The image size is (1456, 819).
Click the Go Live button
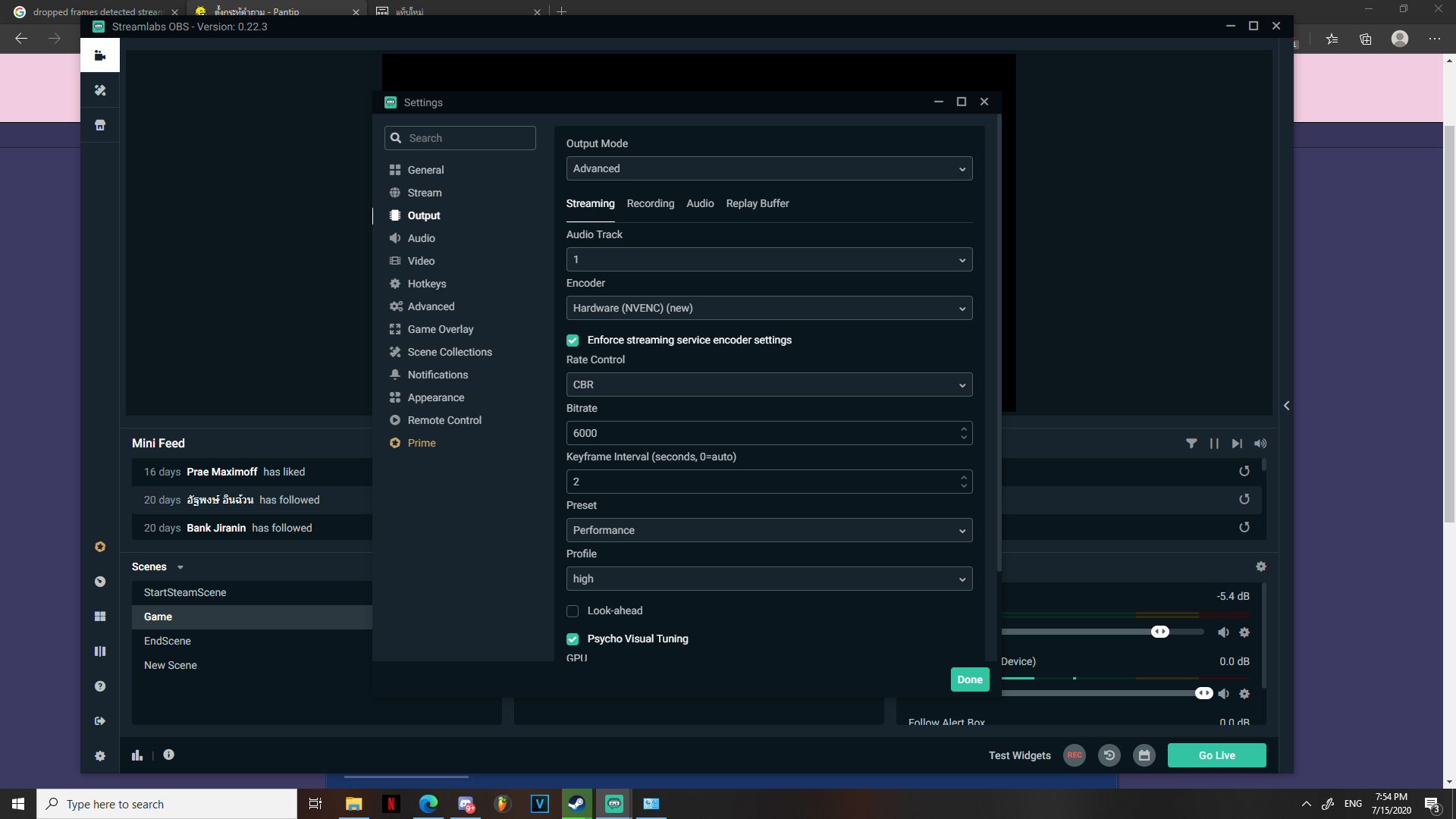click(1216, 755)
